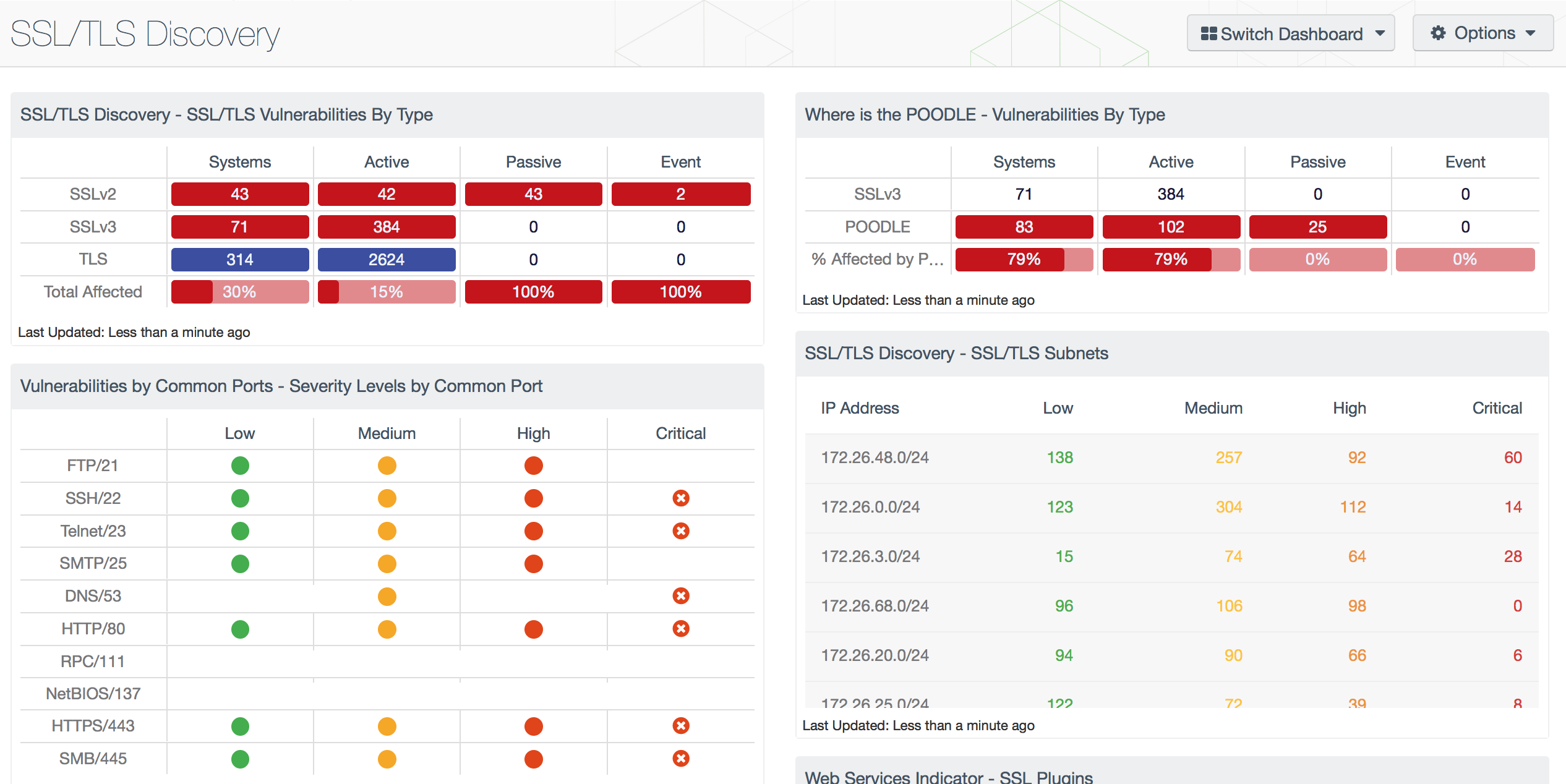Click the SMTP/25 Low green indicator

pos(240,564)
